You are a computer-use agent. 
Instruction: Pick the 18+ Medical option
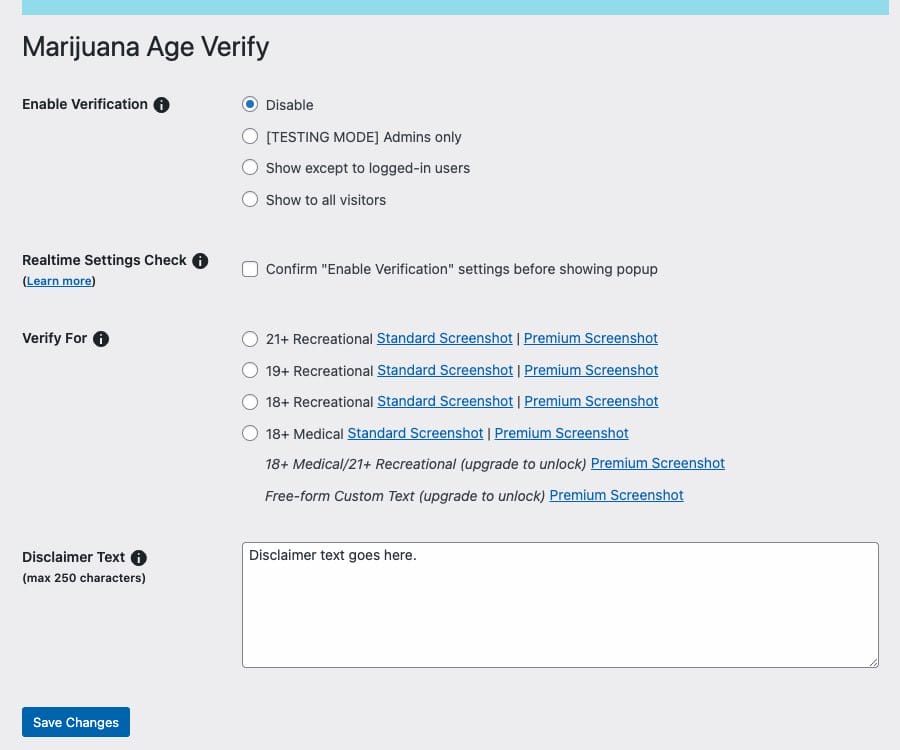tap(250, 433)
